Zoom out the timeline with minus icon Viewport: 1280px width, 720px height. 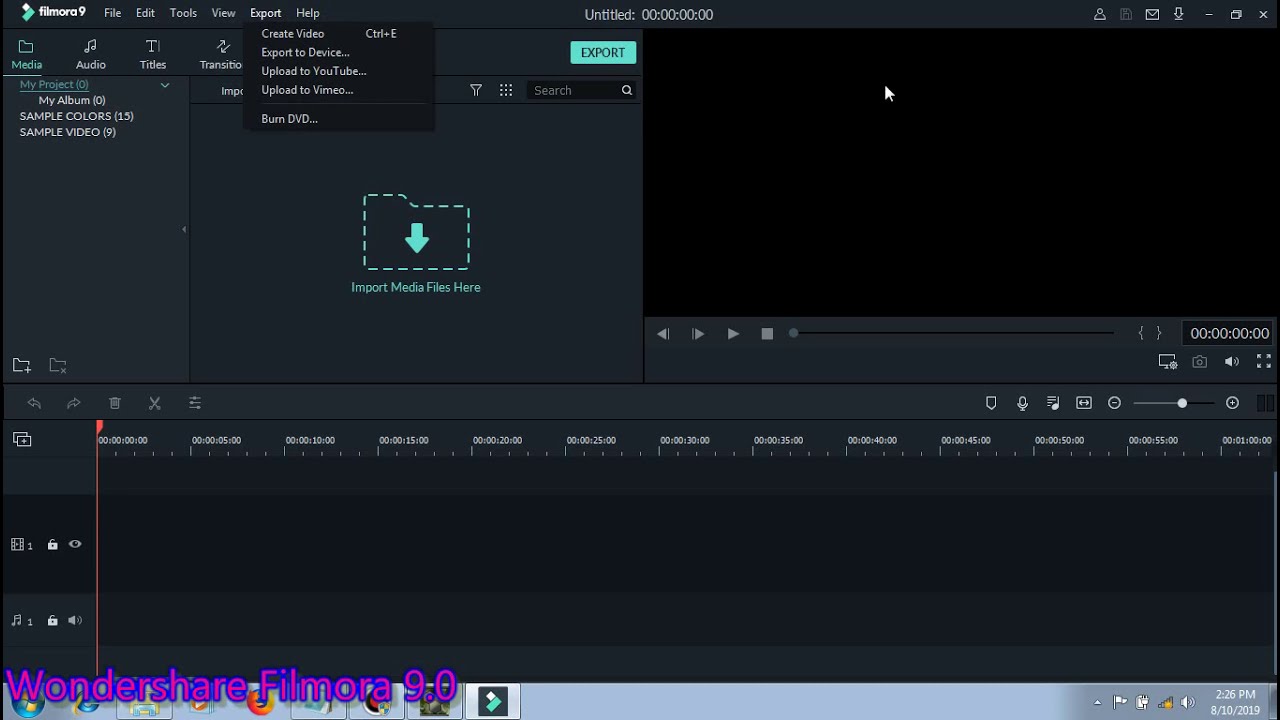(x=1115, y=403)
